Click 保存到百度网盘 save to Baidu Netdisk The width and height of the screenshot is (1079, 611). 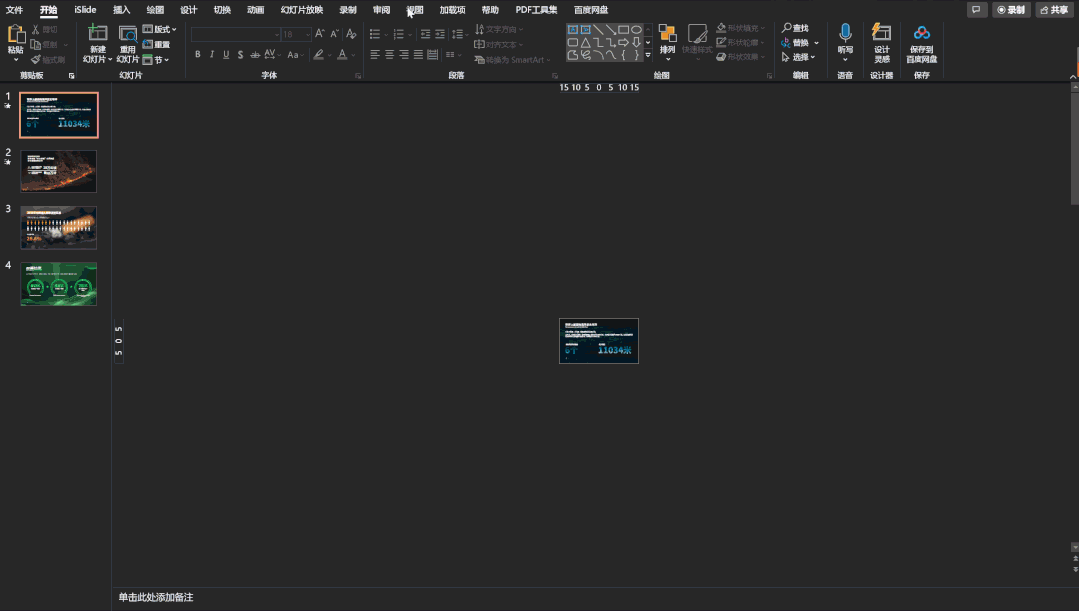pyautogui.click(x=921, y=43)
